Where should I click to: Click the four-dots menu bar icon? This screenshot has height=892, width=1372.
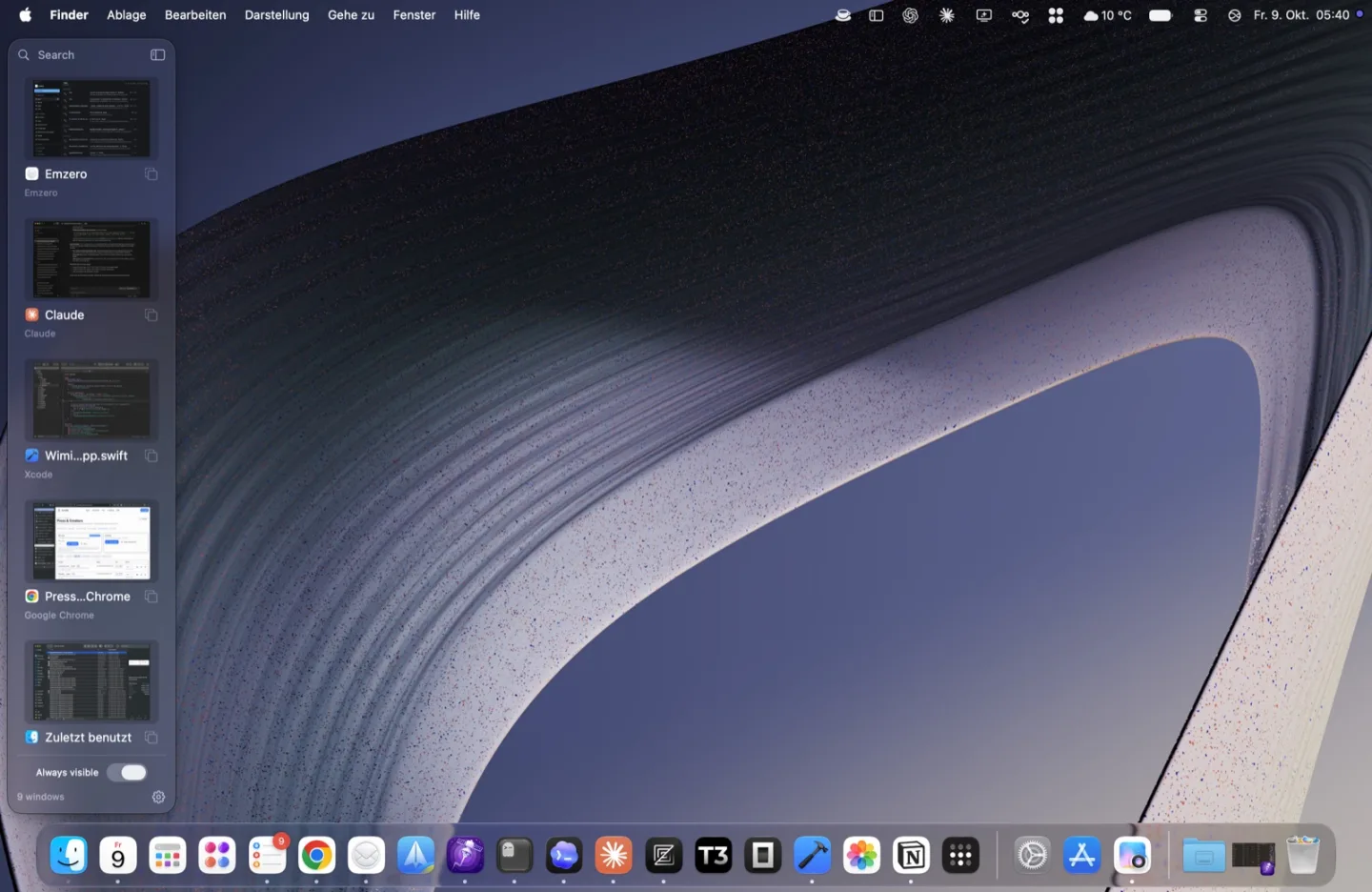pos(1056,15)
